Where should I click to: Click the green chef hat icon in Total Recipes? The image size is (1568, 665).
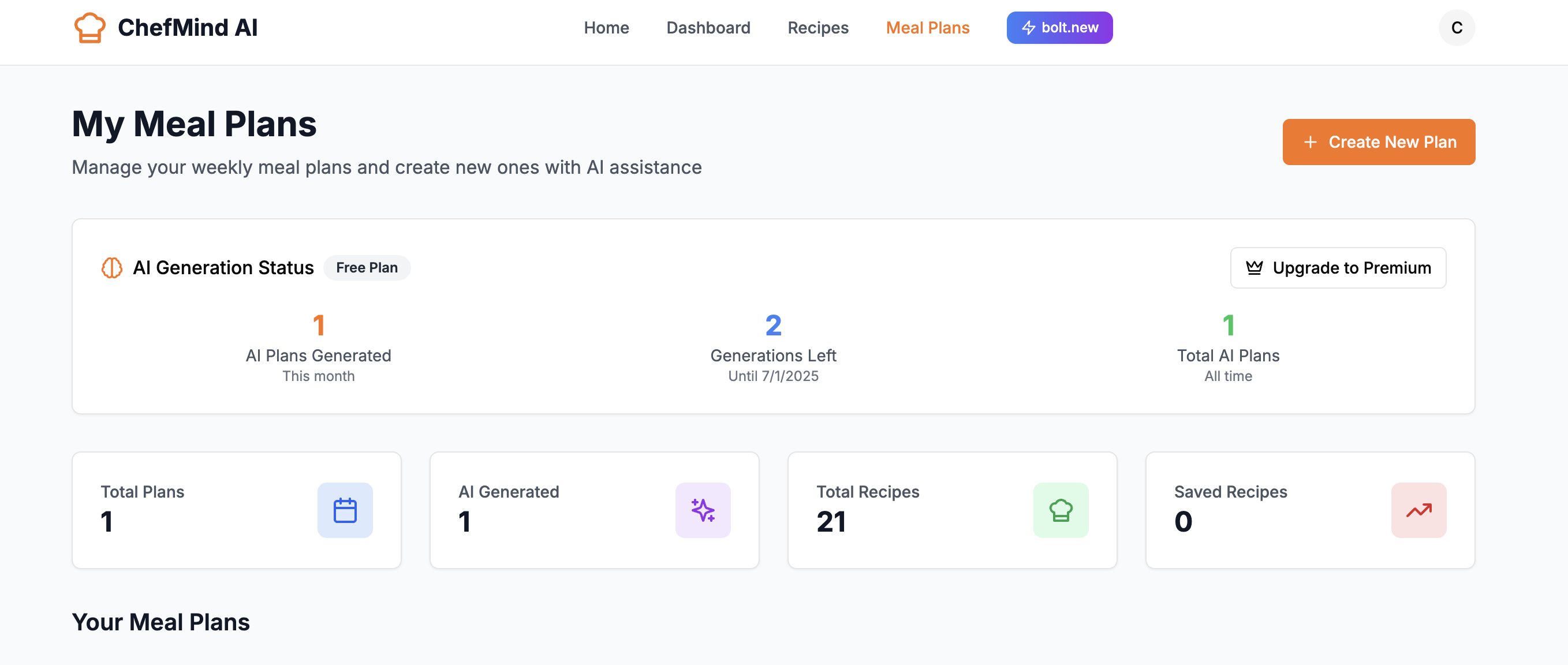point(1061,510)
